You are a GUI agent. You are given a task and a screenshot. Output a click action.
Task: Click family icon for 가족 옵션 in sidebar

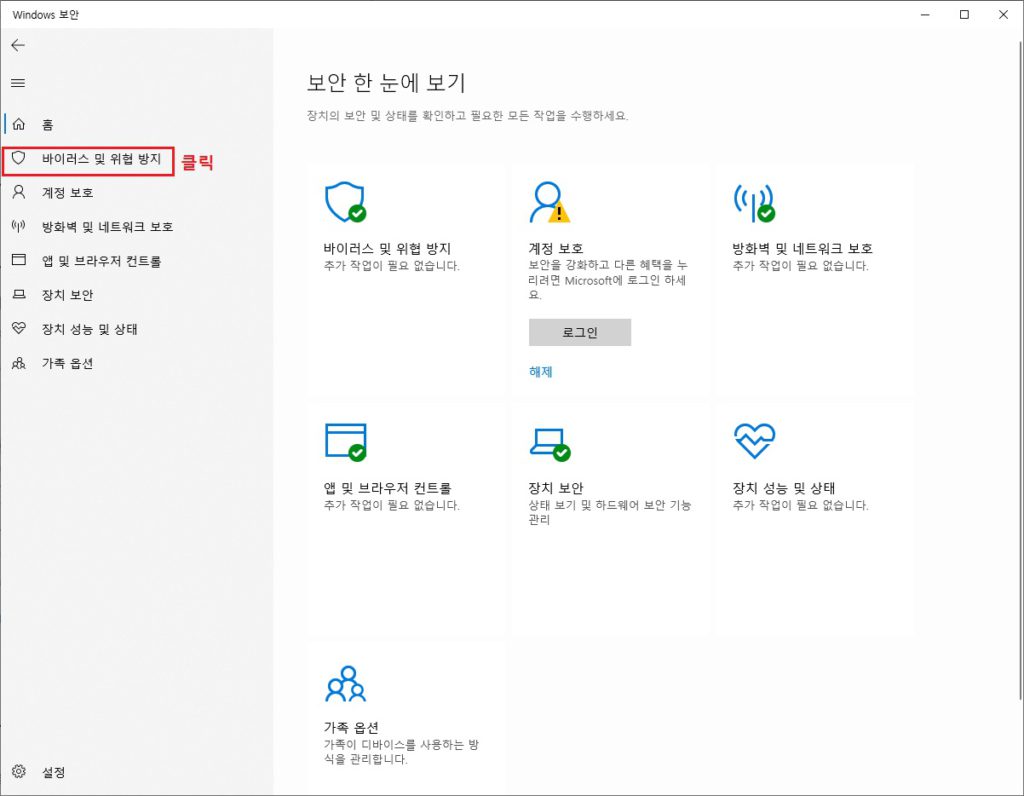click(x=19, y=362)
